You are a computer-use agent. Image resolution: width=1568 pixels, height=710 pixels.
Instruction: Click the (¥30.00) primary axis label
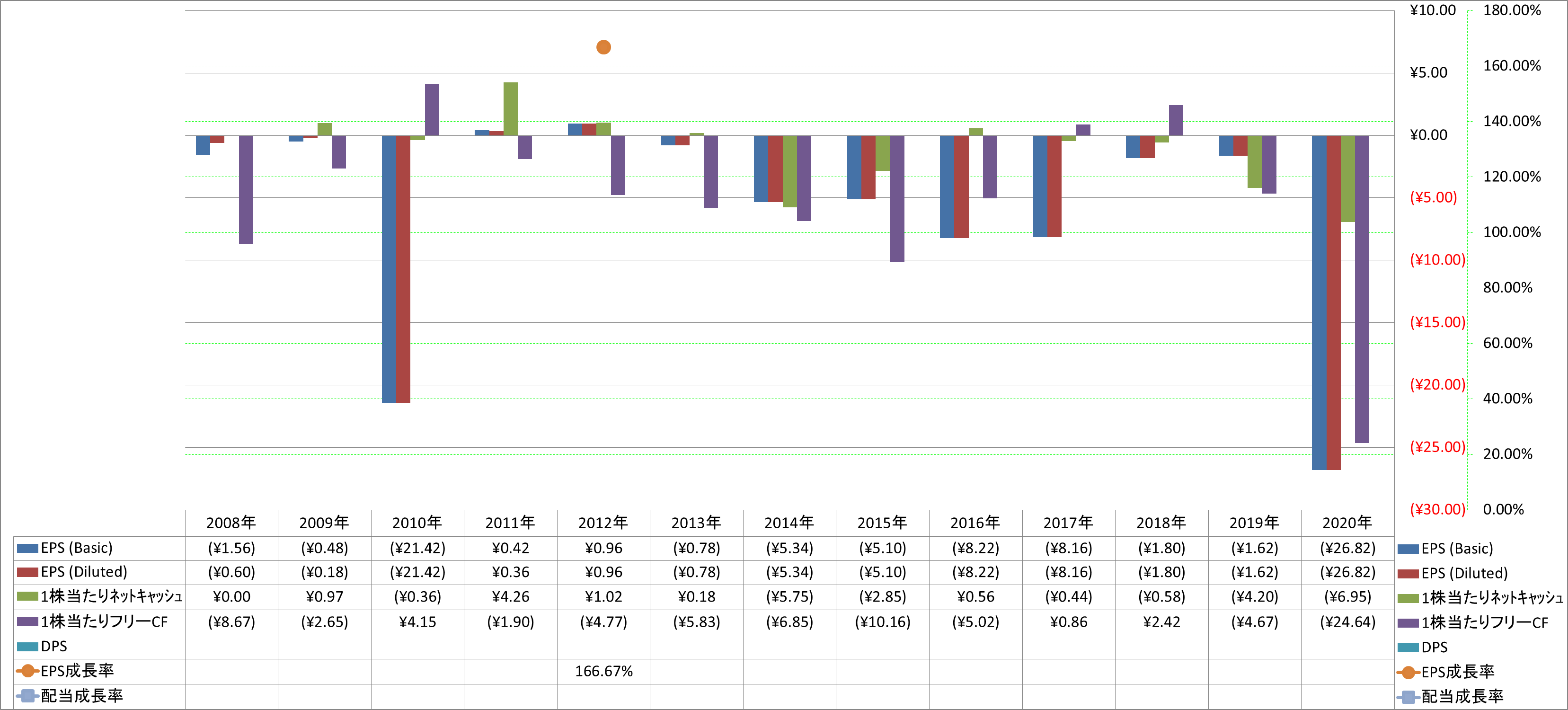1438,510
